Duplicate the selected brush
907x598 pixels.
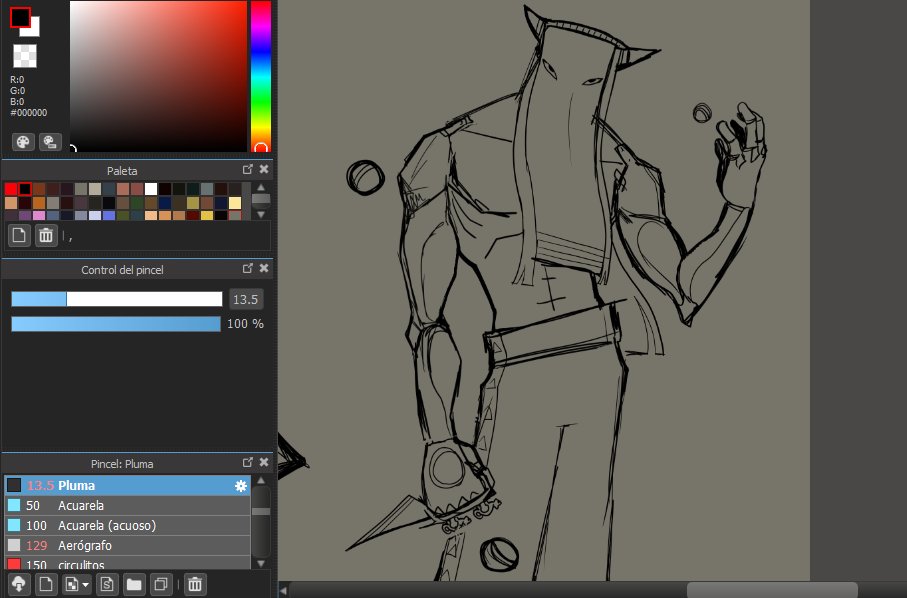tap(161, 584)
